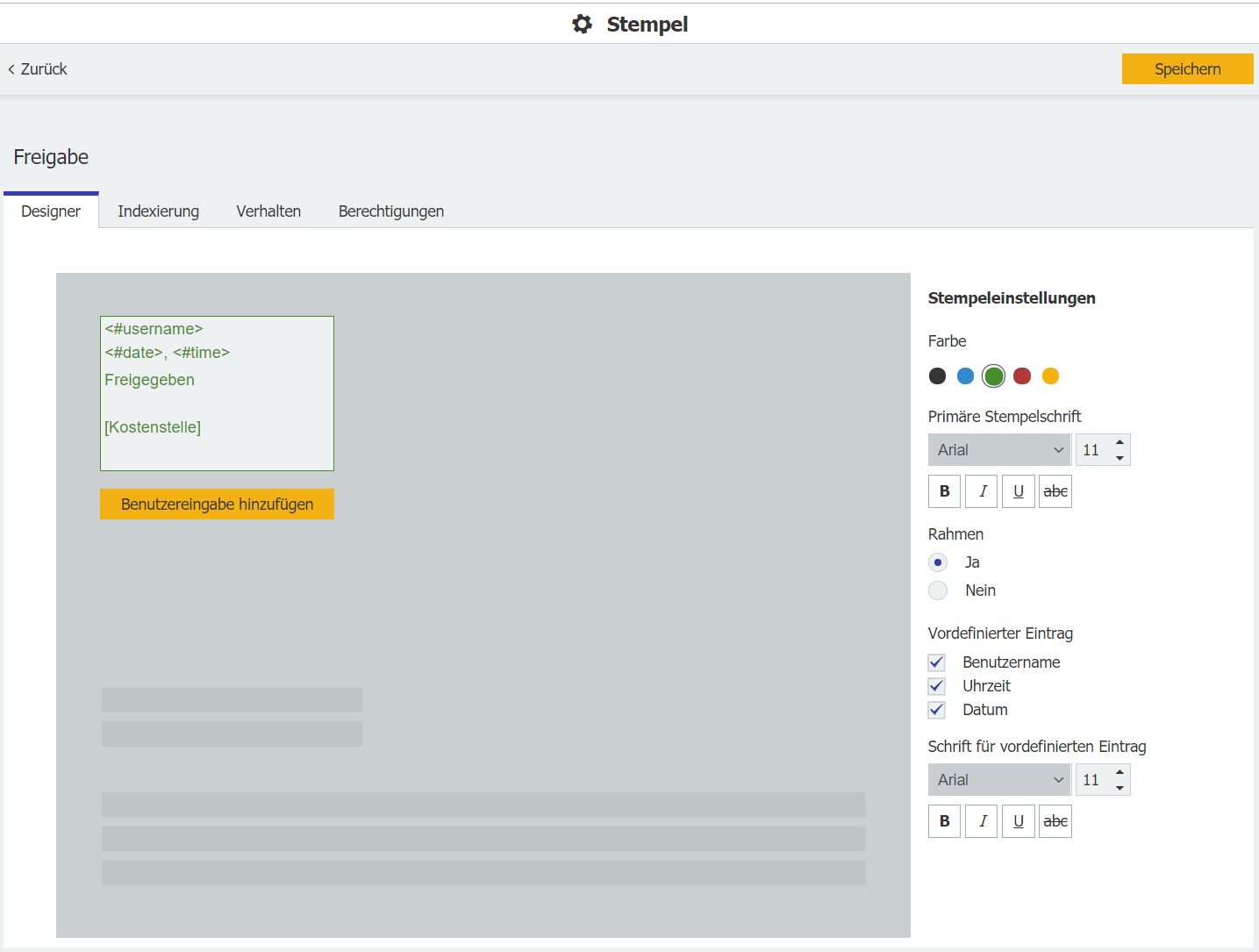Click Benutzereingabe hinzufügen button
Screen dimensions: 1259x952
217,505
